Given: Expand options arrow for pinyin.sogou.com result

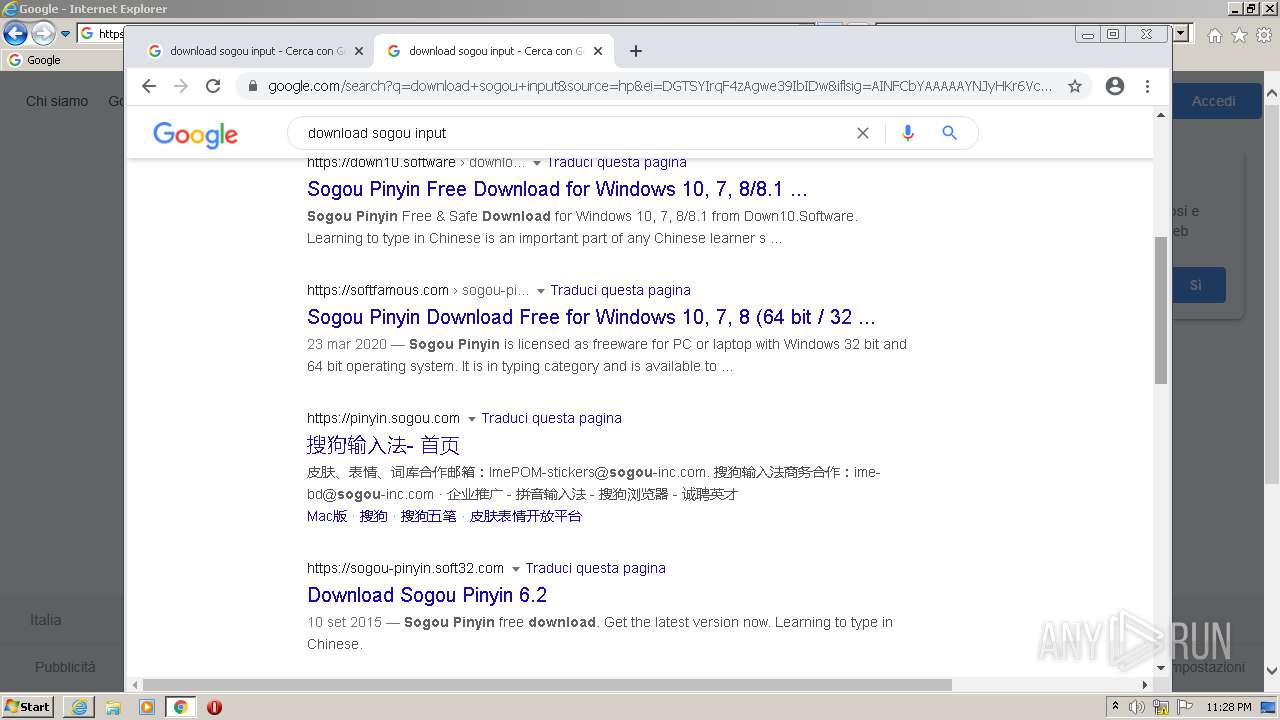Looking at the screenshot, I should (x=472, y=419).
